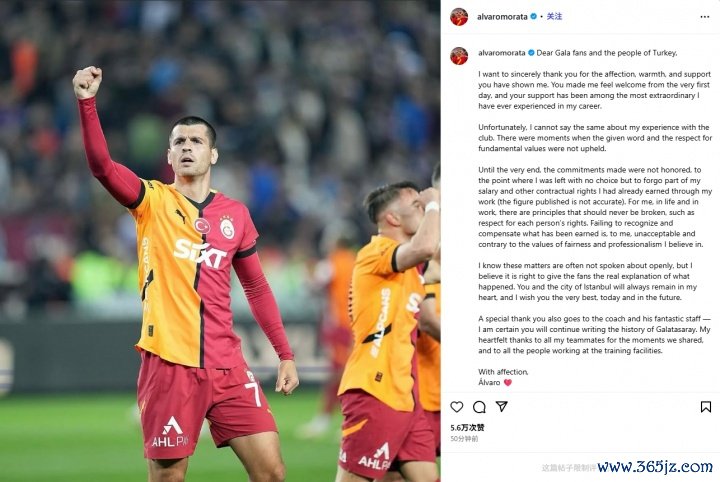Share the post via the paper plane icon

click(502, 406)
